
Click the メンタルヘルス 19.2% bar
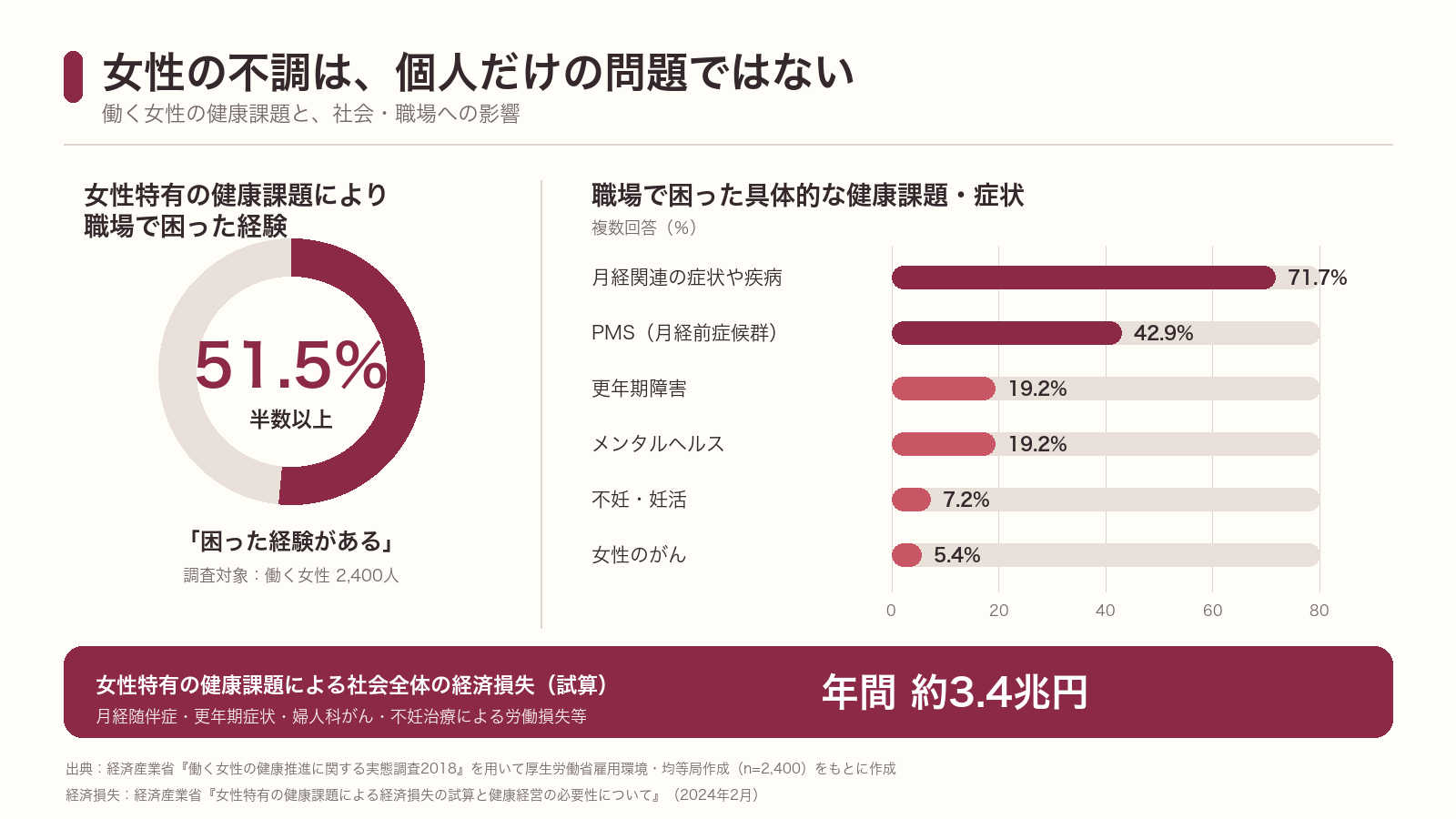pyautogui.click(x=944, y=444)
